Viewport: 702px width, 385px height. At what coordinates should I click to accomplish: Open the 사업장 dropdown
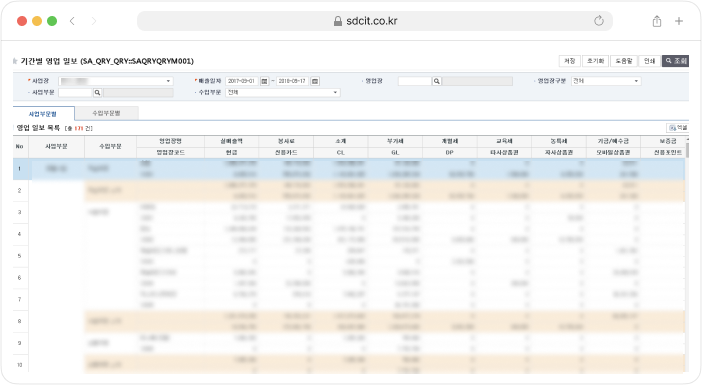click(116, 81)
